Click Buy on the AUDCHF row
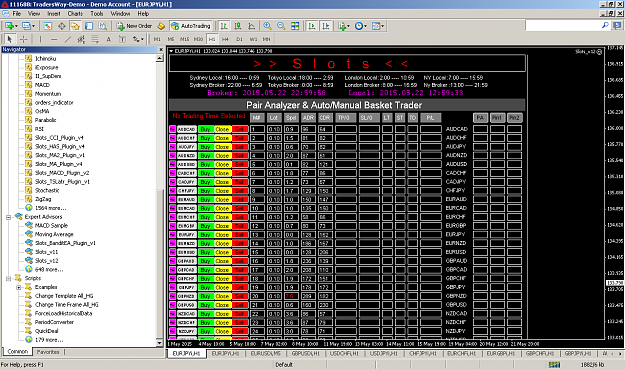Image resolution: width=625 pixels, height=369 pixels. (206, 138)
